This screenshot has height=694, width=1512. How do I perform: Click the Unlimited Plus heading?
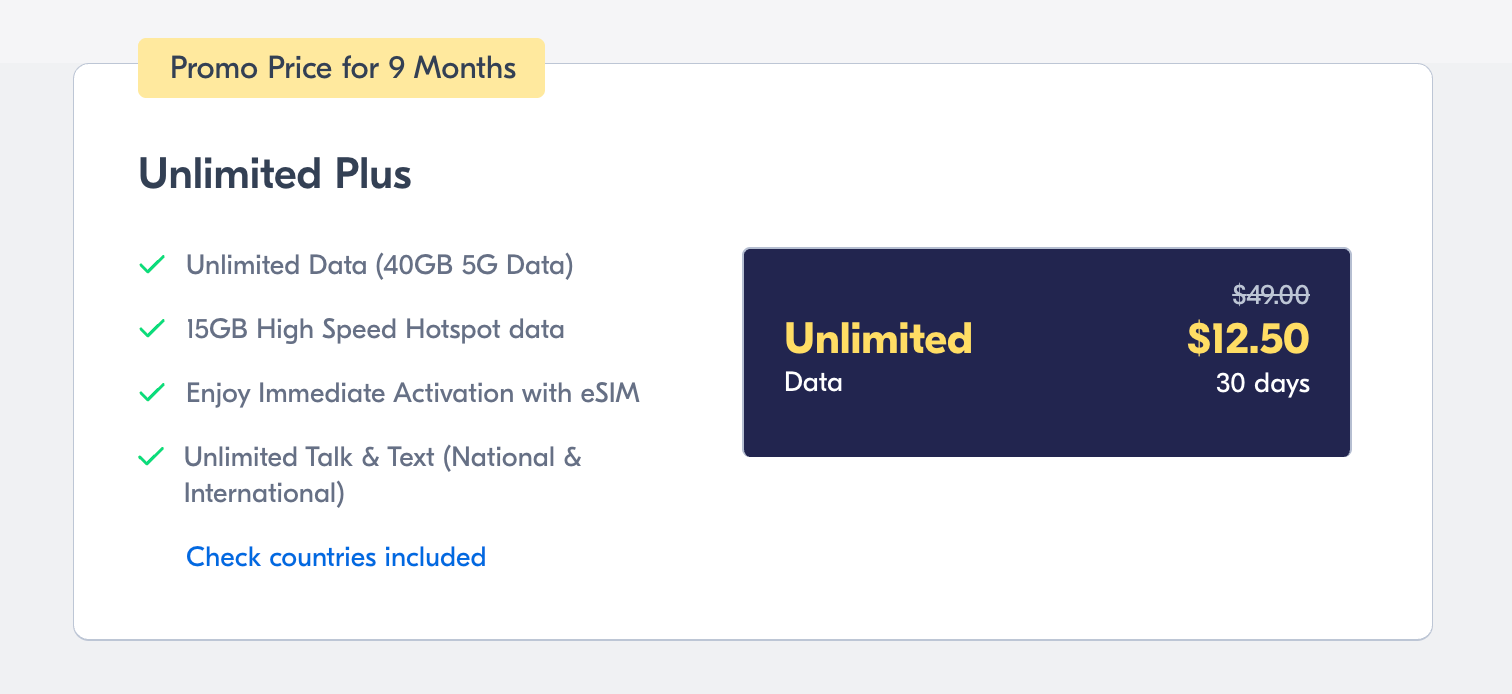pos(275,174)
